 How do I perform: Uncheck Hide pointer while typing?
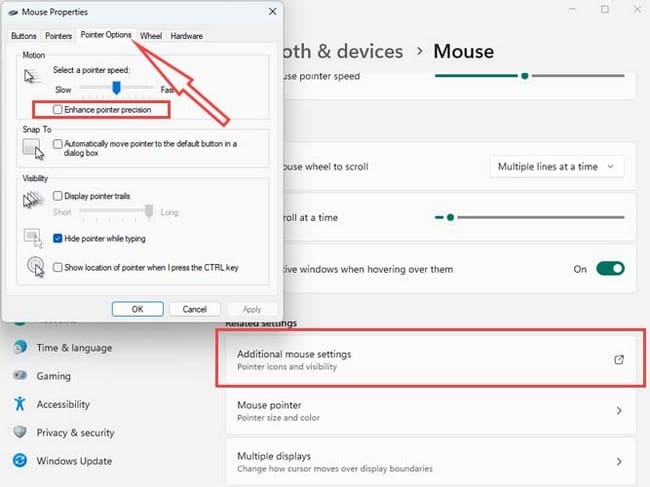coord(58,239)
